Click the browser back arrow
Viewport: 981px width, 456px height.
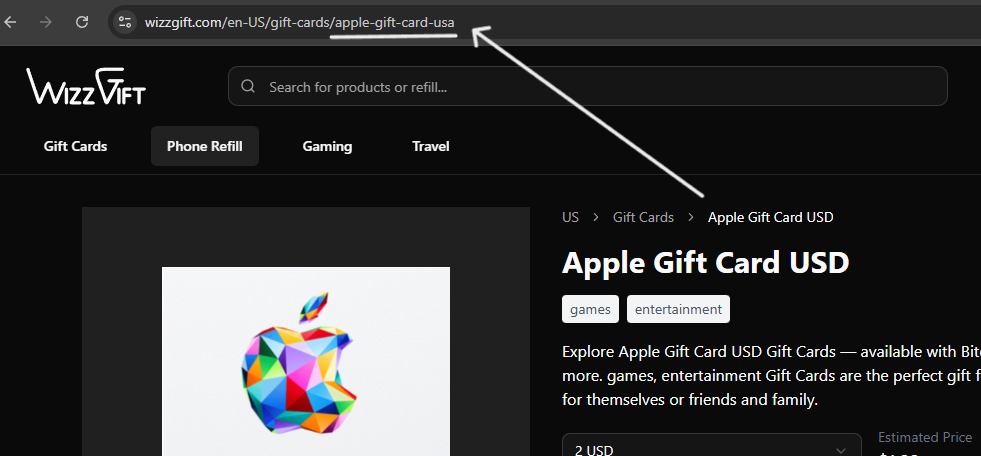point(10,23)
